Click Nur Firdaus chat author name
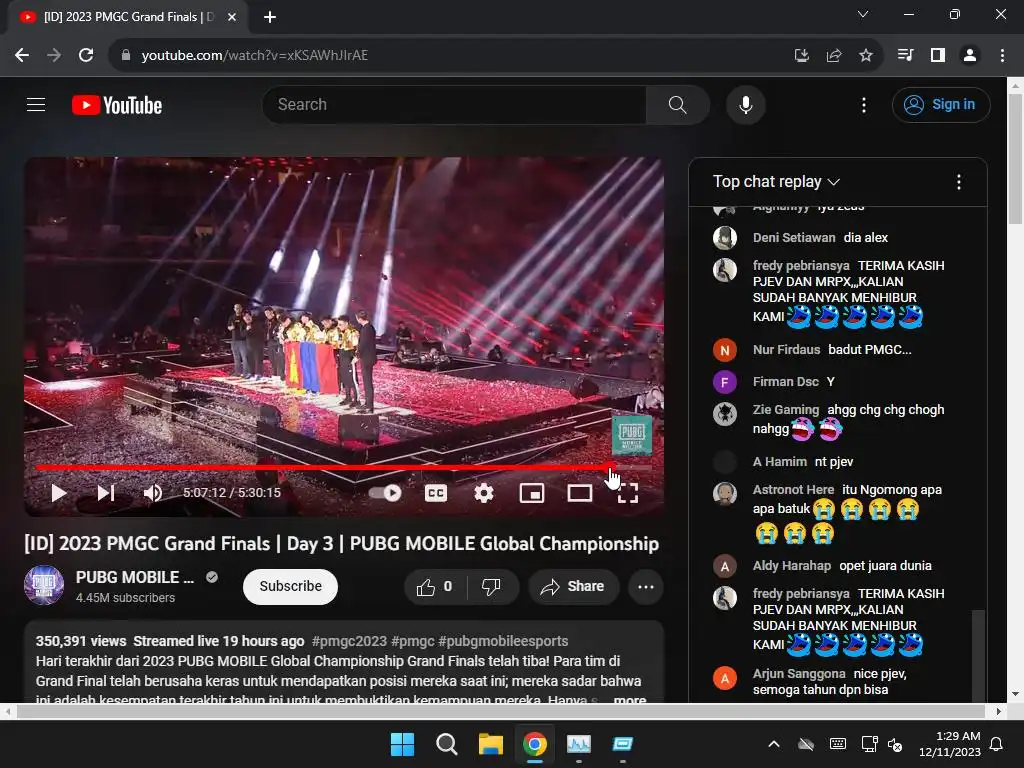The image size is (1024, 768). (x=786, y=349)
